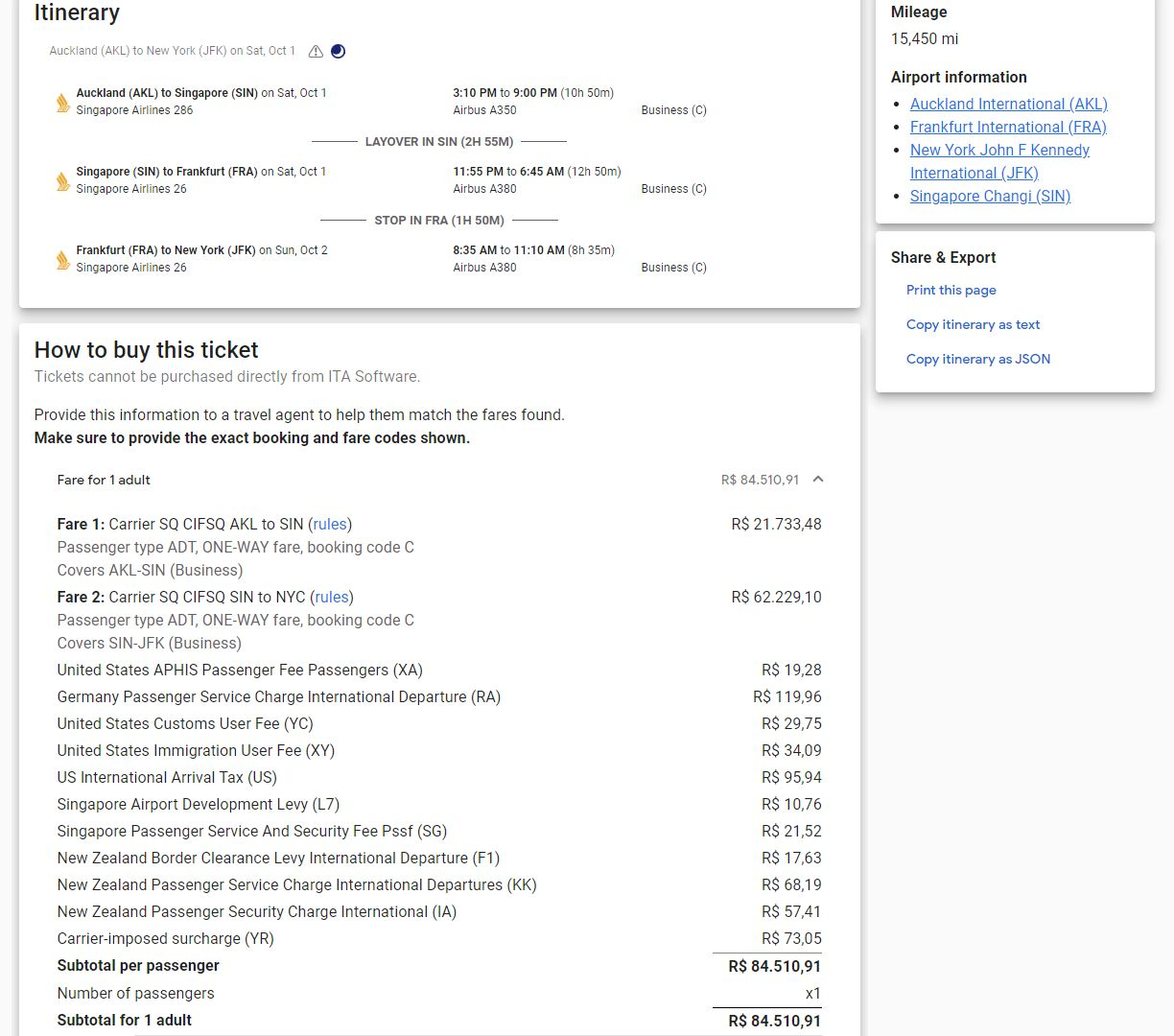Click US International Arrival Tax (US) row
The width and height of the screenshot is (1174, 1036).
439,777
